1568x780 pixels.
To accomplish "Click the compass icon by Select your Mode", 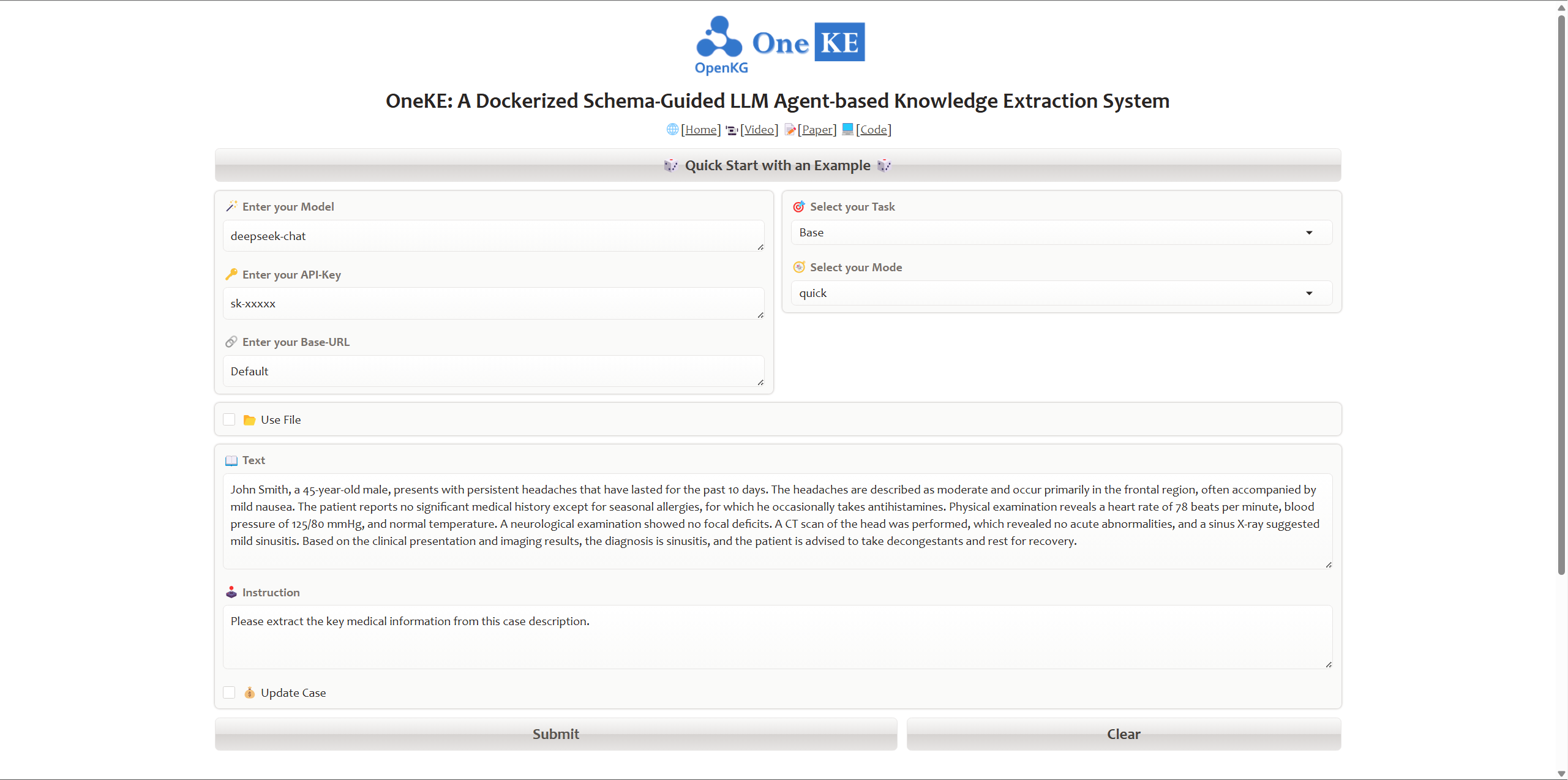I will (x=799, y=267).
